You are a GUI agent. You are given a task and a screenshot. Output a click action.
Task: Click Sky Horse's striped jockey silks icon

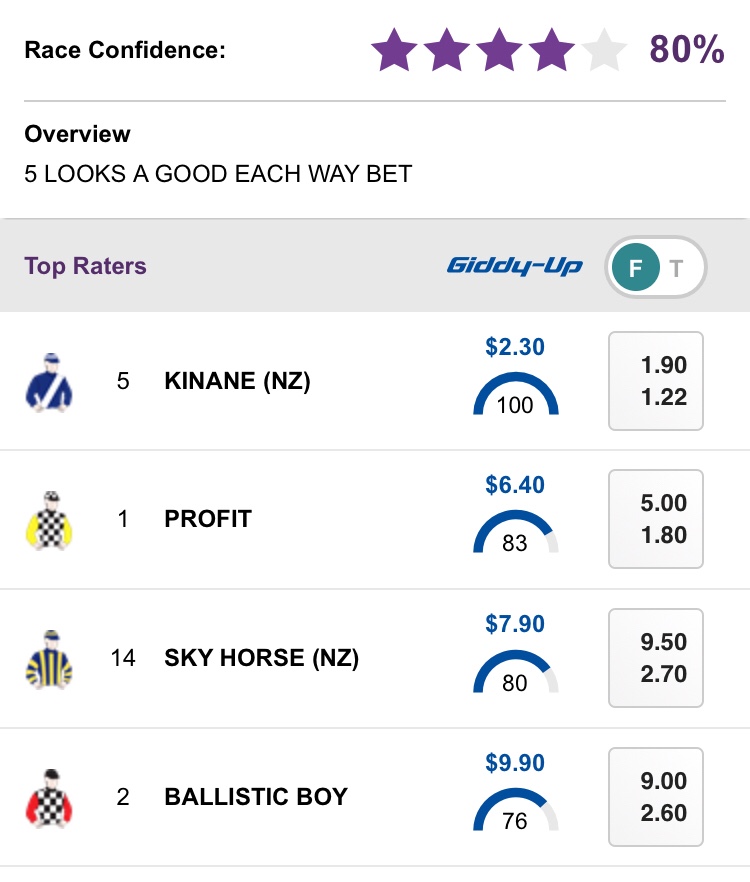(x=49, y=659)
